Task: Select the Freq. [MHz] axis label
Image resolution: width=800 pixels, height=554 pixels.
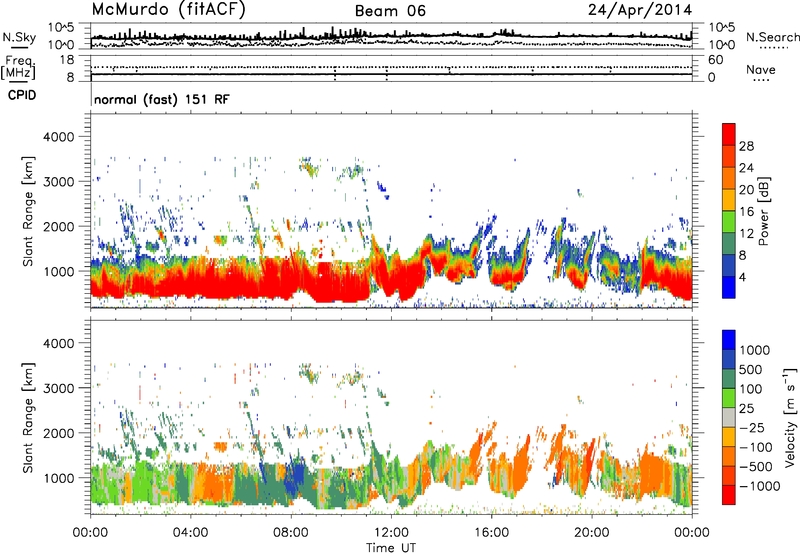Action: click(x=18, y=67)
